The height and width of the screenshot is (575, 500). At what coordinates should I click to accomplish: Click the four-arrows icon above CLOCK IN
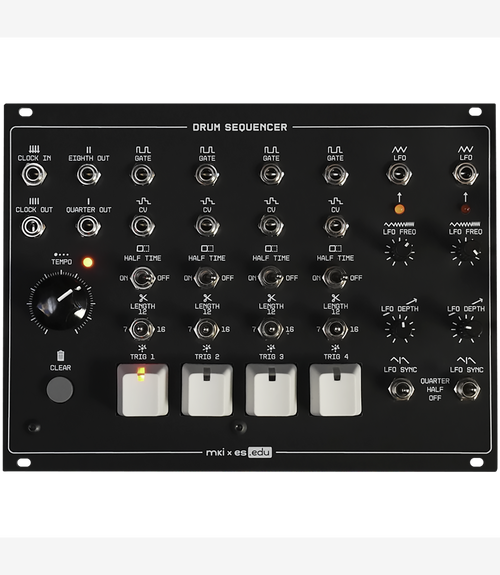coord(34,149)
